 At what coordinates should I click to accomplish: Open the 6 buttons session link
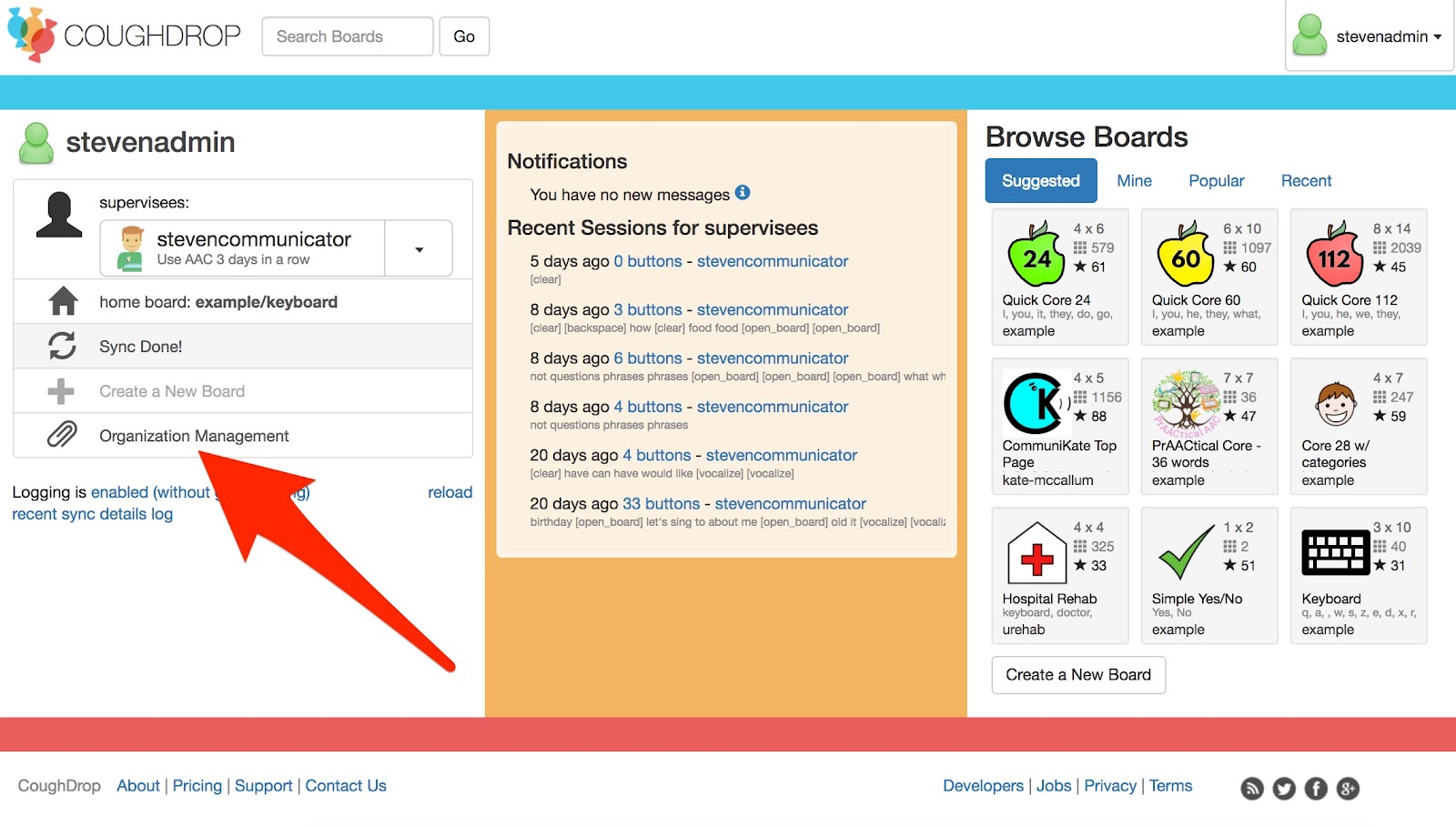pyautogui.click(x=648, y=358)
